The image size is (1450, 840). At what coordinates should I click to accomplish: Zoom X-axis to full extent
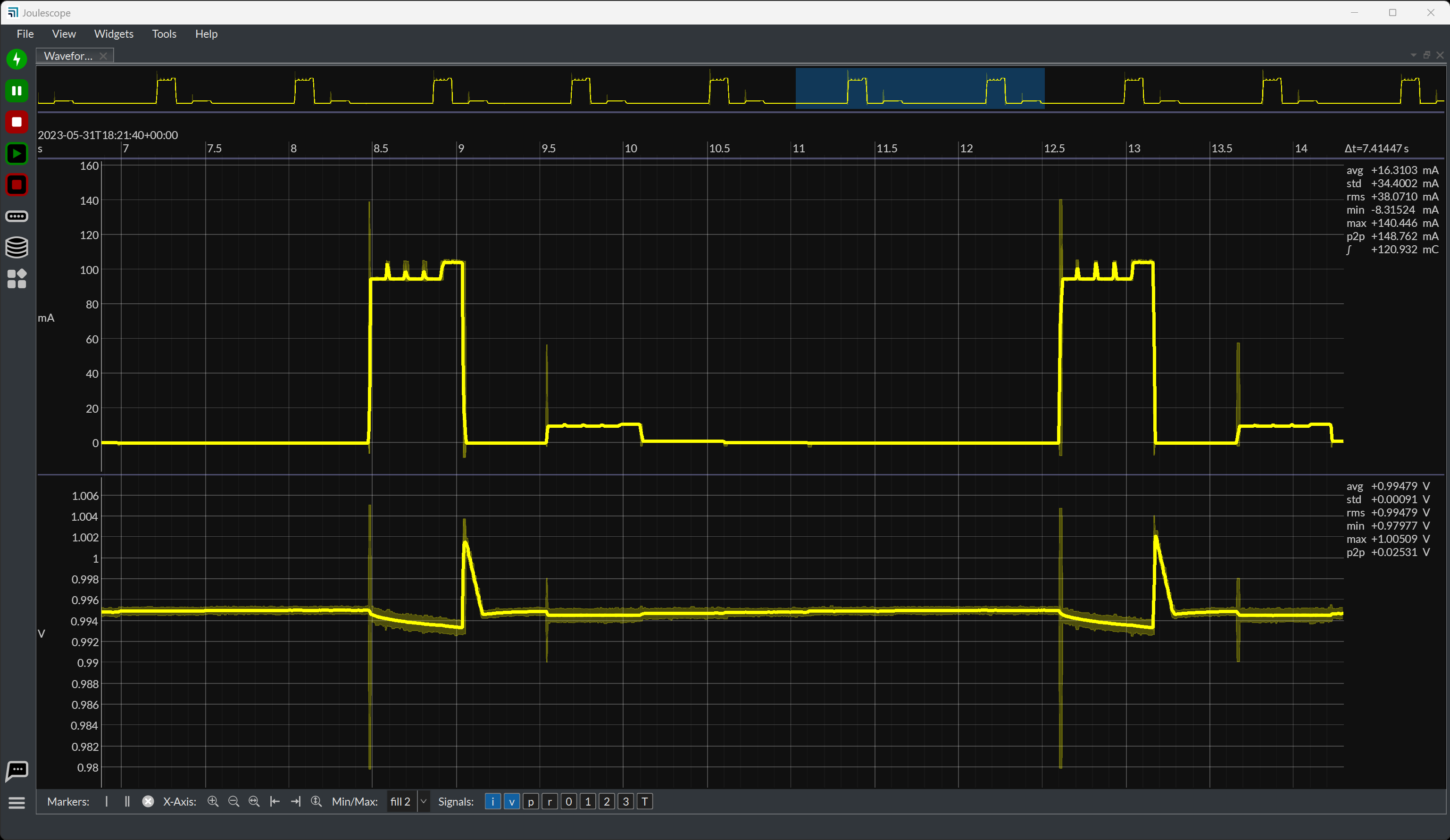(x=254, y=801)
